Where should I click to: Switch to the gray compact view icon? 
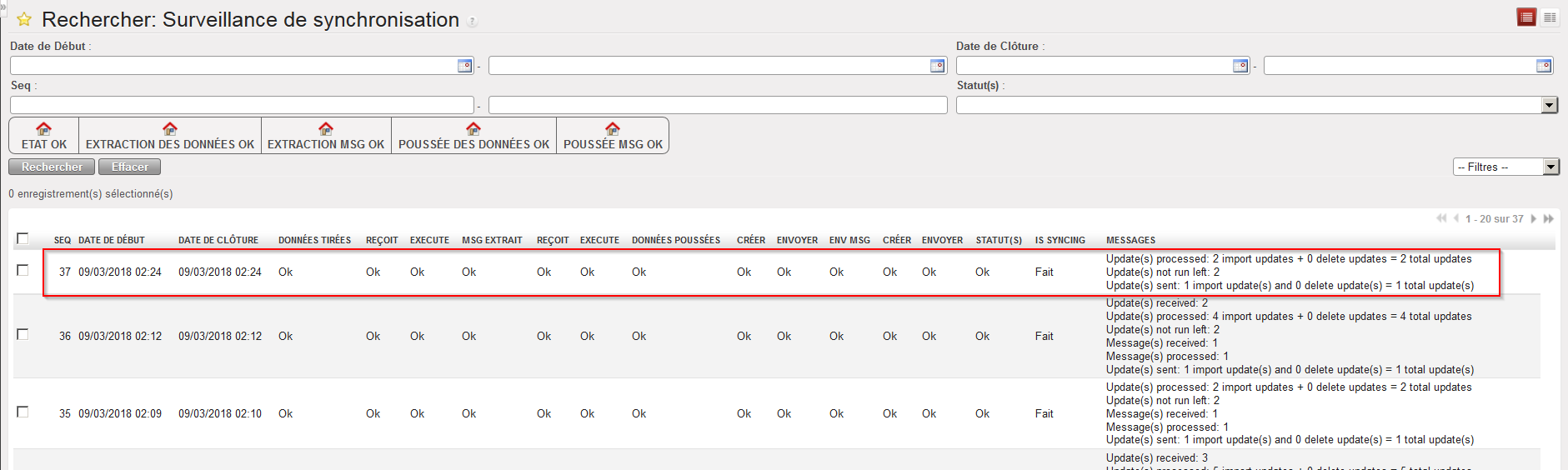click(1550, 17)
